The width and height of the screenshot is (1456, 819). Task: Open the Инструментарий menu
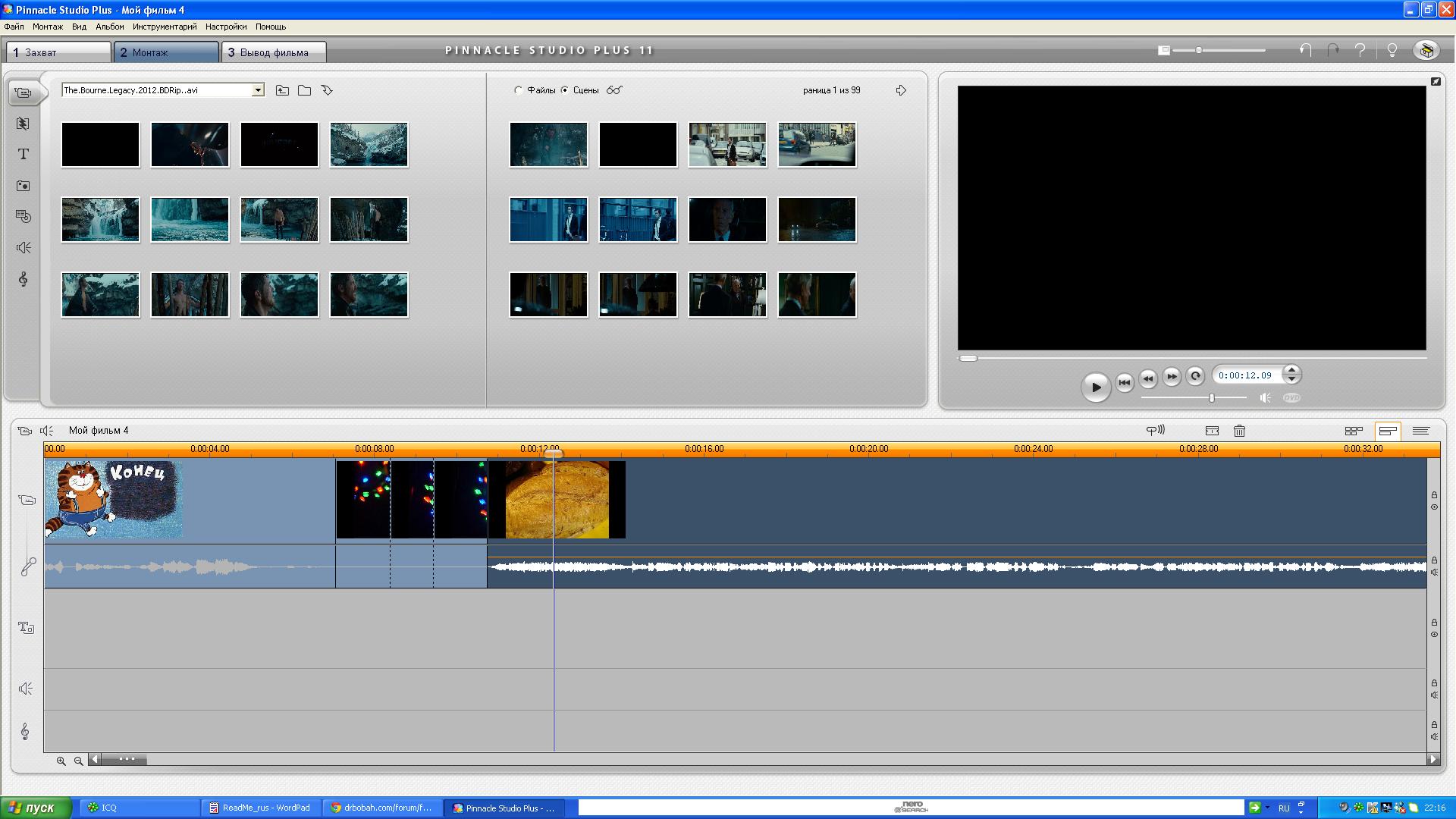tap(165, 27)
